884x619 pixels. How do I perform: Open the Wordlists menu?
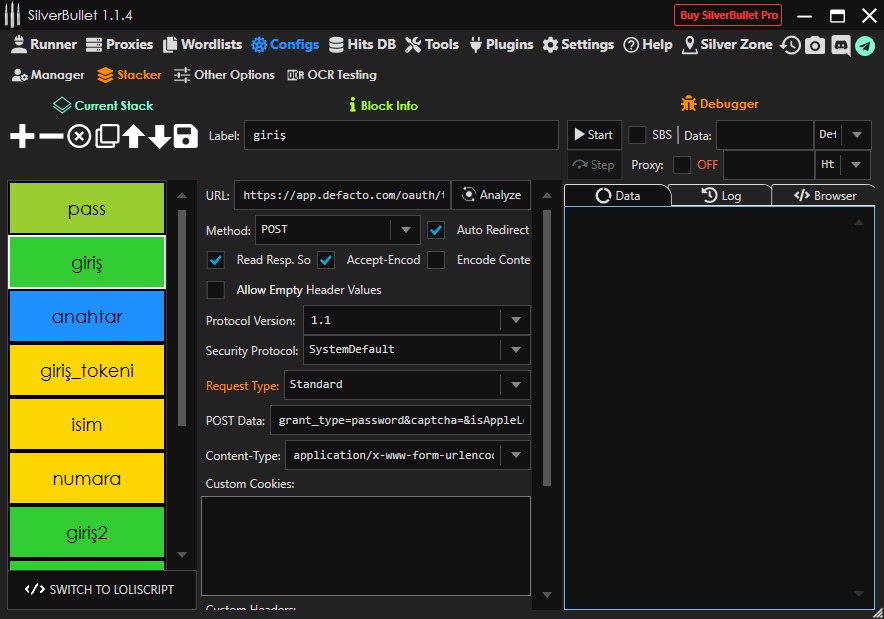pyautogui.click(x=202, y=45)
